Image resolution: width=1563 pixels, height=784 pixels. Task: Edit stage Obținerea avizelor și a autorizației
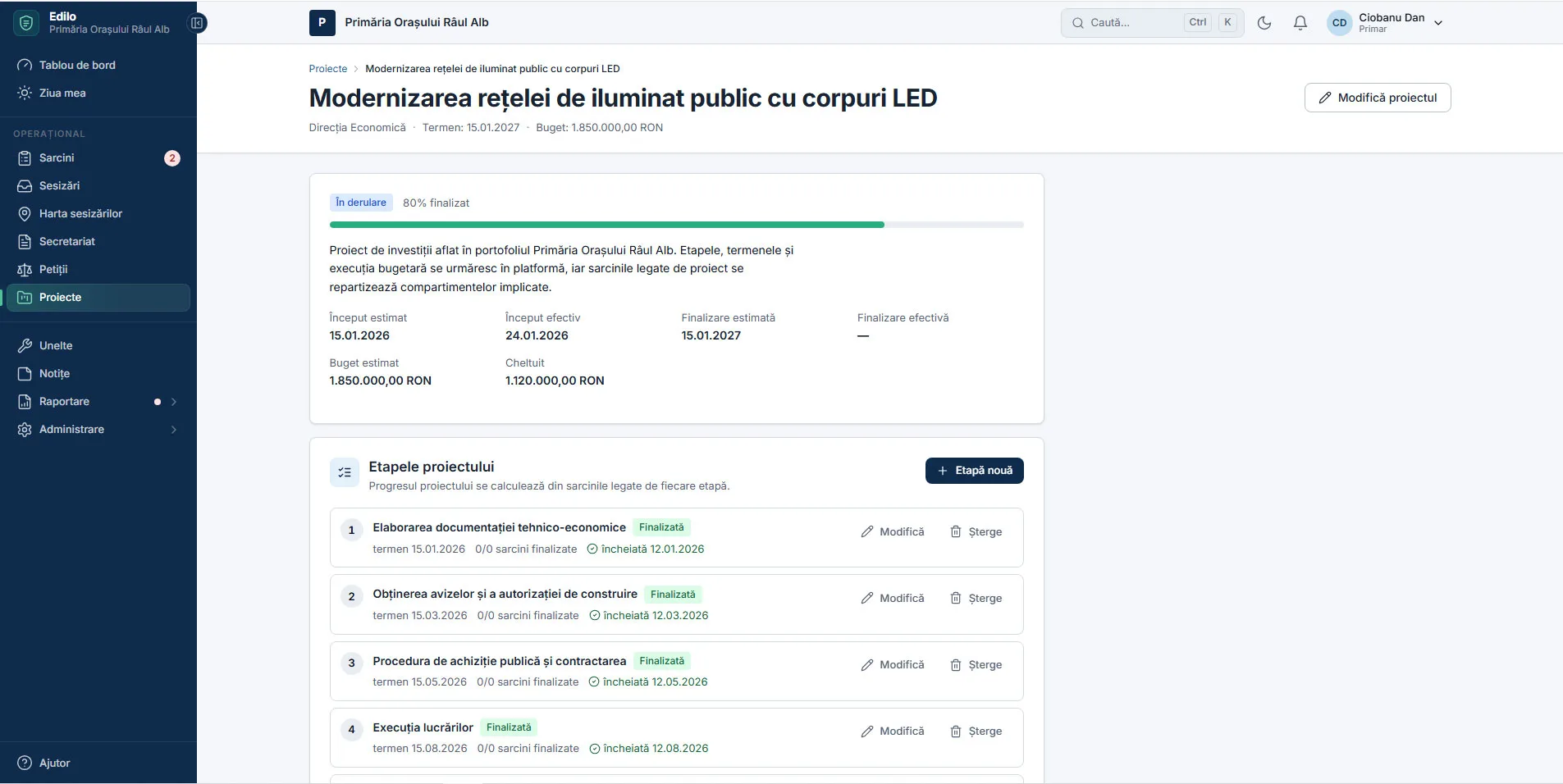click(x=893, y=599)
